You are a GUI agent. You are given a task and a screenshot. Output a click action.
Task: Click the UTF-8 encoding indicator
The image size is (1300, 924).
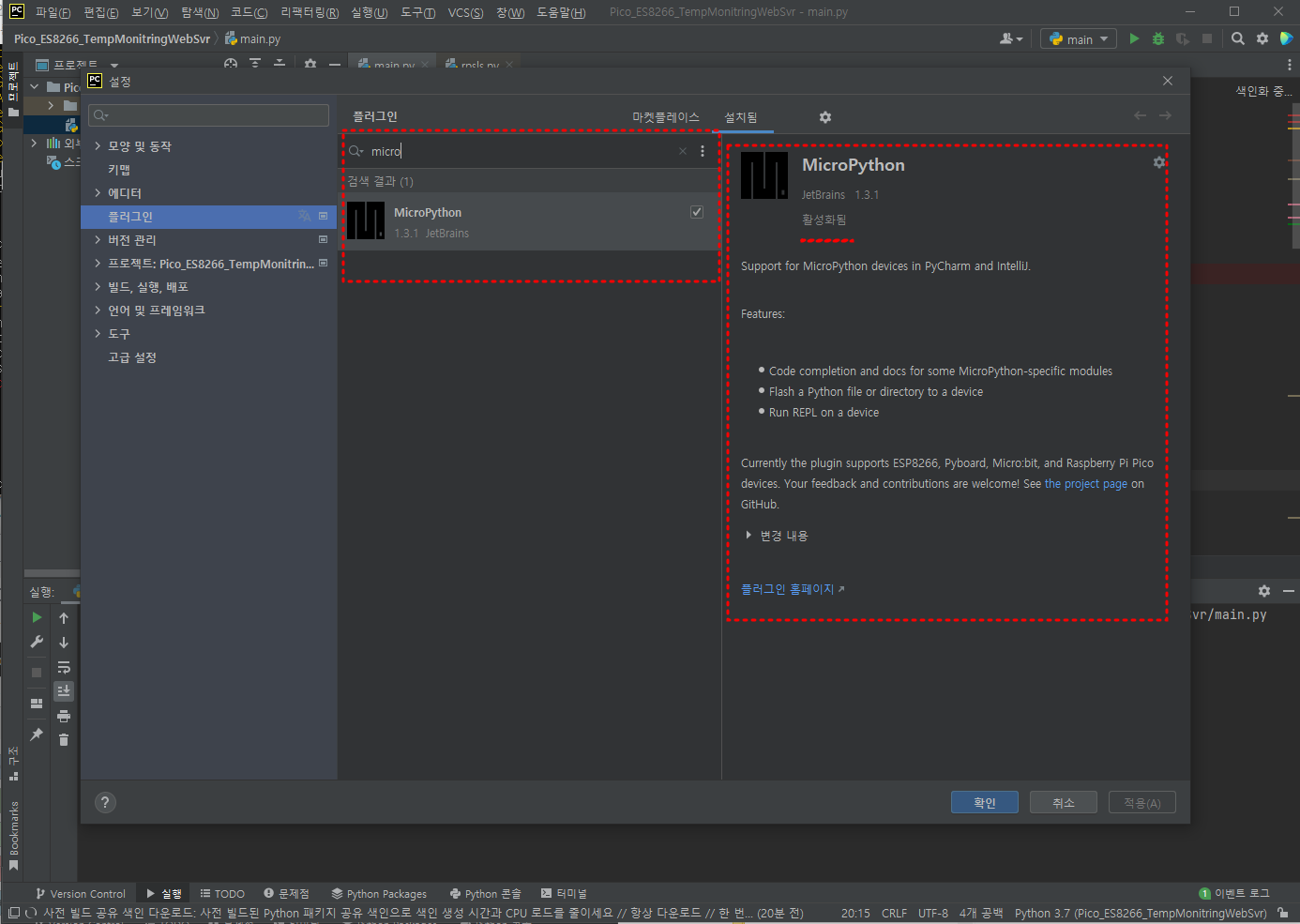(933, 913)
